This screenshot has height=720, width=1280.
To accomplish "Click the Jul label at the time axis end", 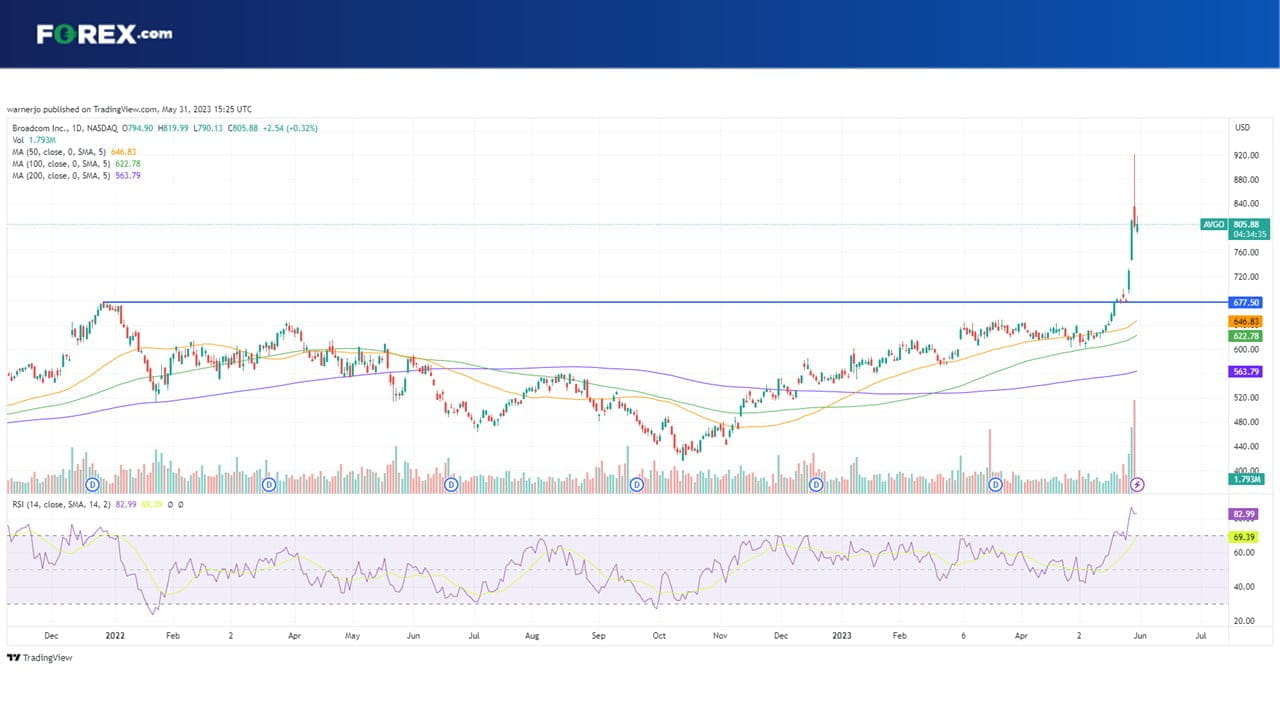I will pyautogui.click(x=1201, y=635).
